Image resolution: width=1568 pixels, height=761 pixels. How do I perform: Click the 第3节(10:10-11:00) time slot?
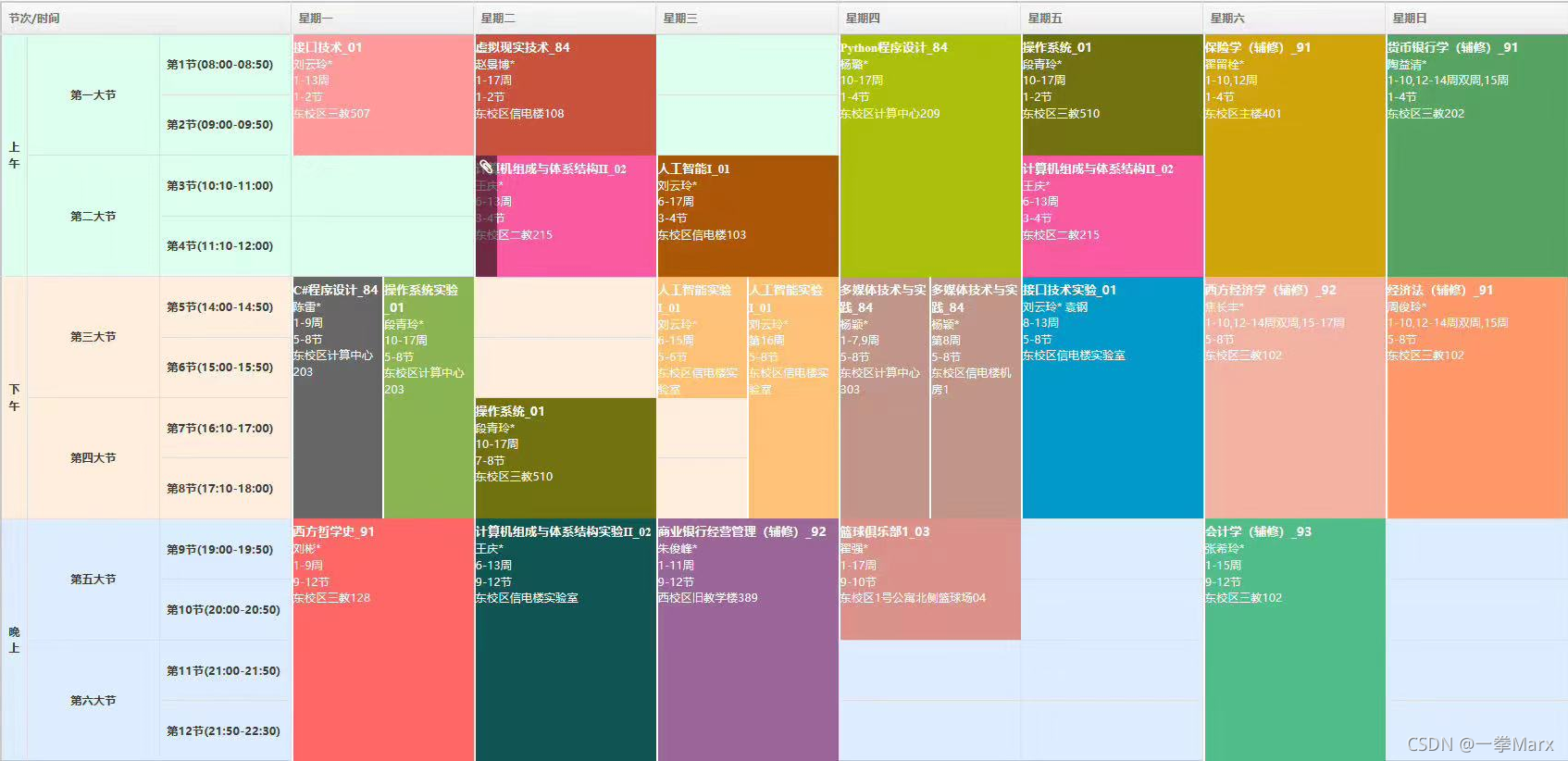click(x=220, y=186)
